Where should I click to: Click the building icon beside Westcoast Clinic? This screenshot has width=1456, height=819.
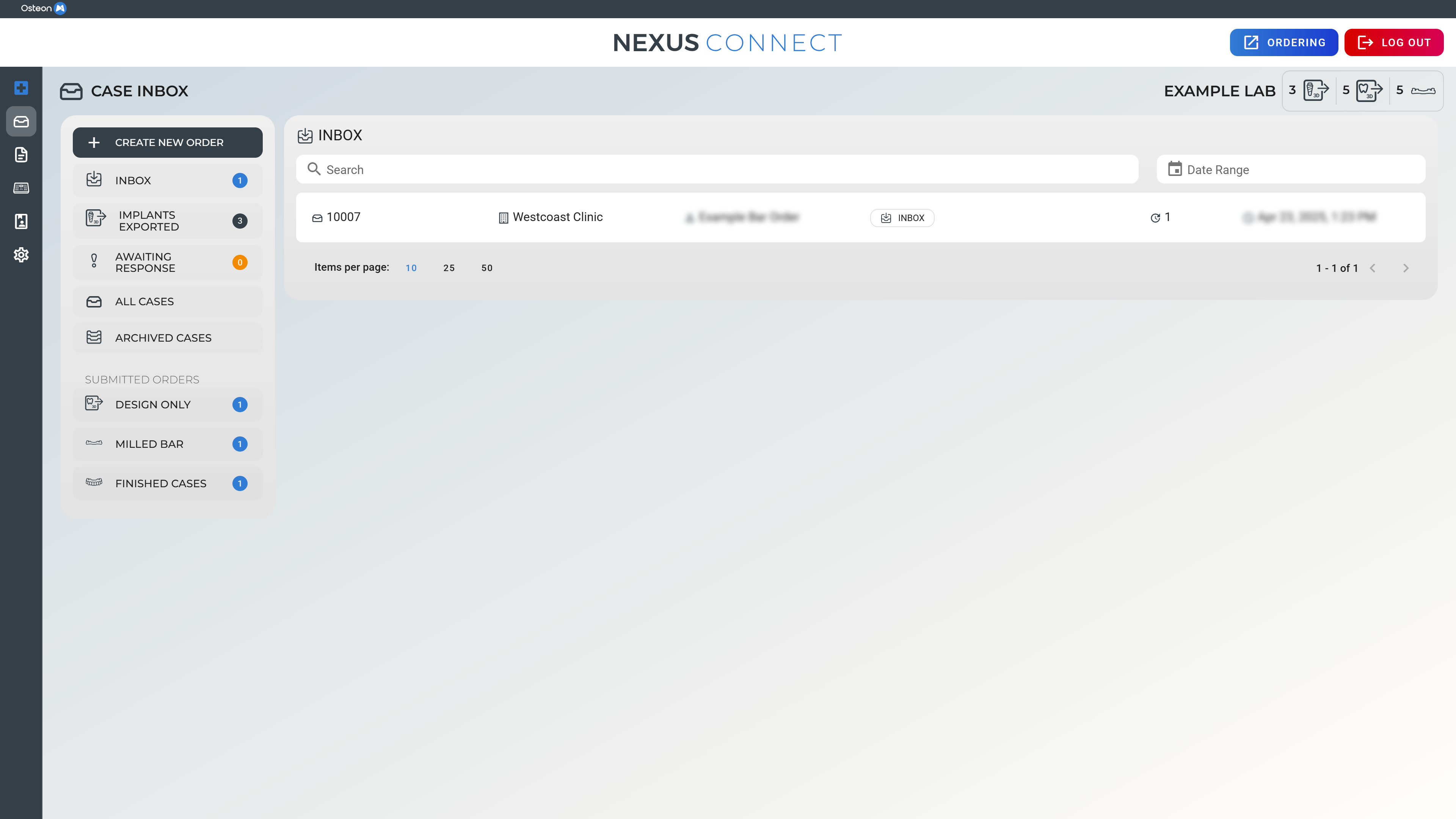(x=503, y=218)
